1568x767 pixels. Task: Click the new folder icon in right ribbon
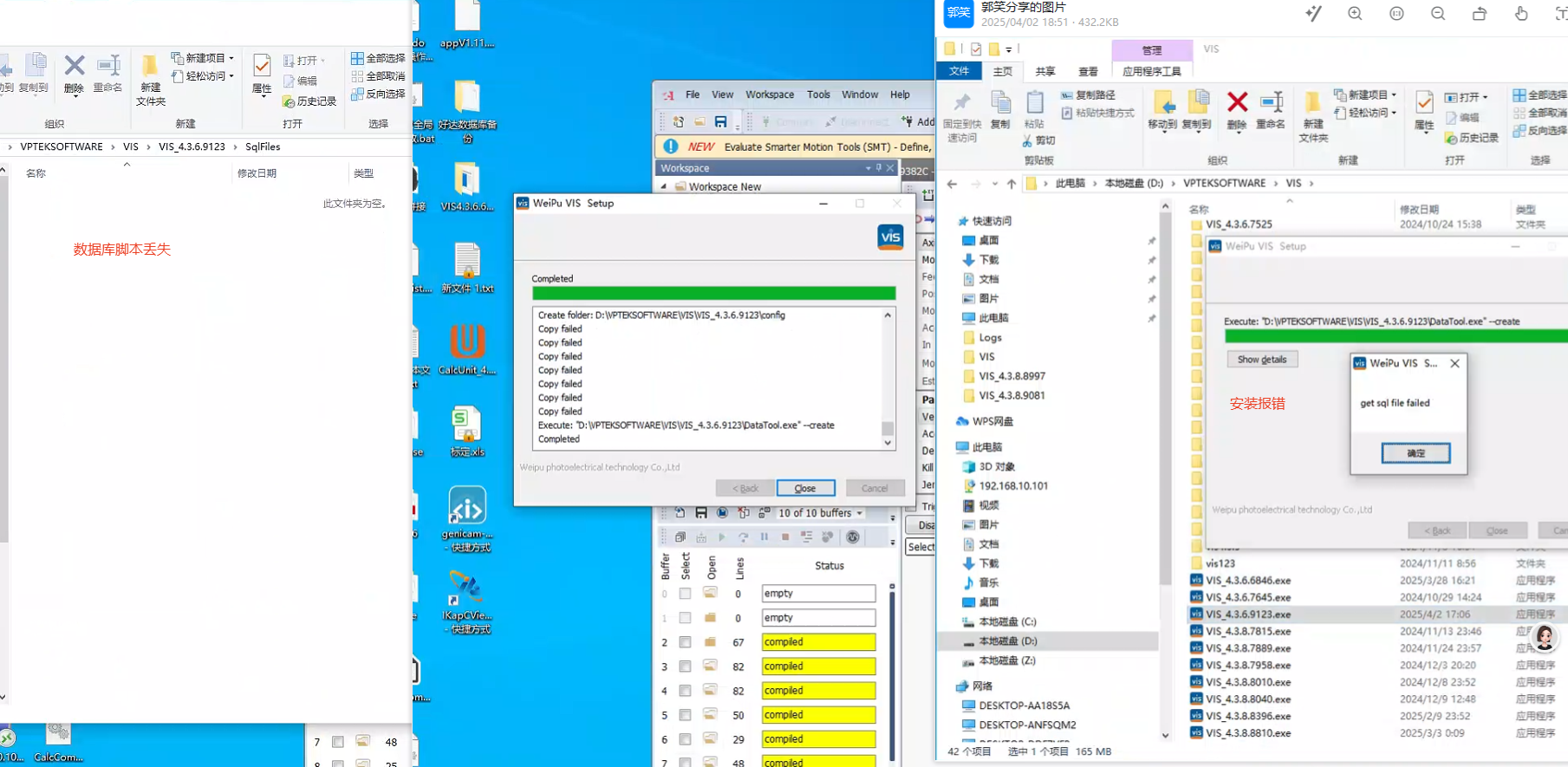1313,102
